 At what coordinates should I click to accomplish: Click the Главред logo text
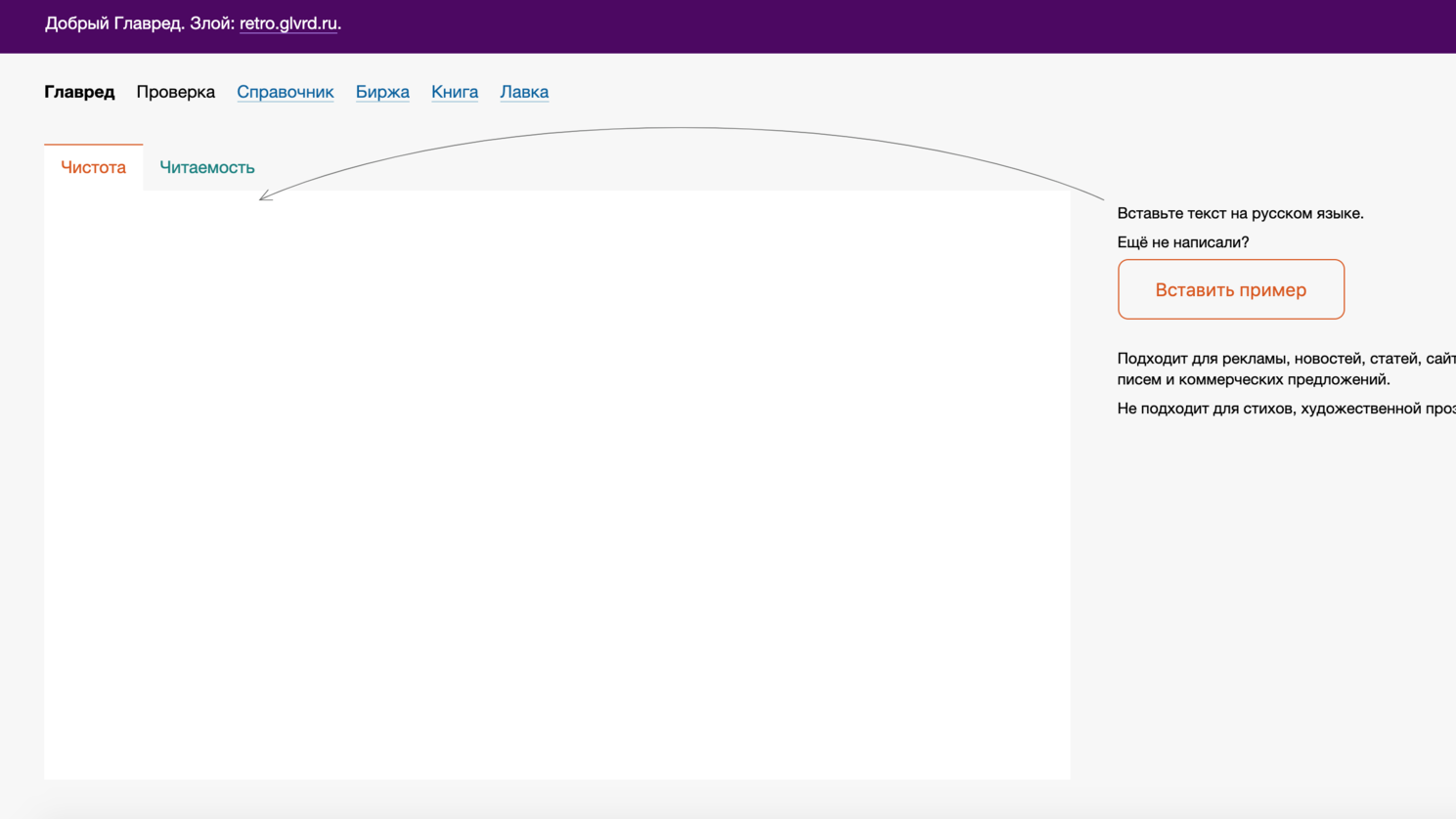[x=79, y=92]
